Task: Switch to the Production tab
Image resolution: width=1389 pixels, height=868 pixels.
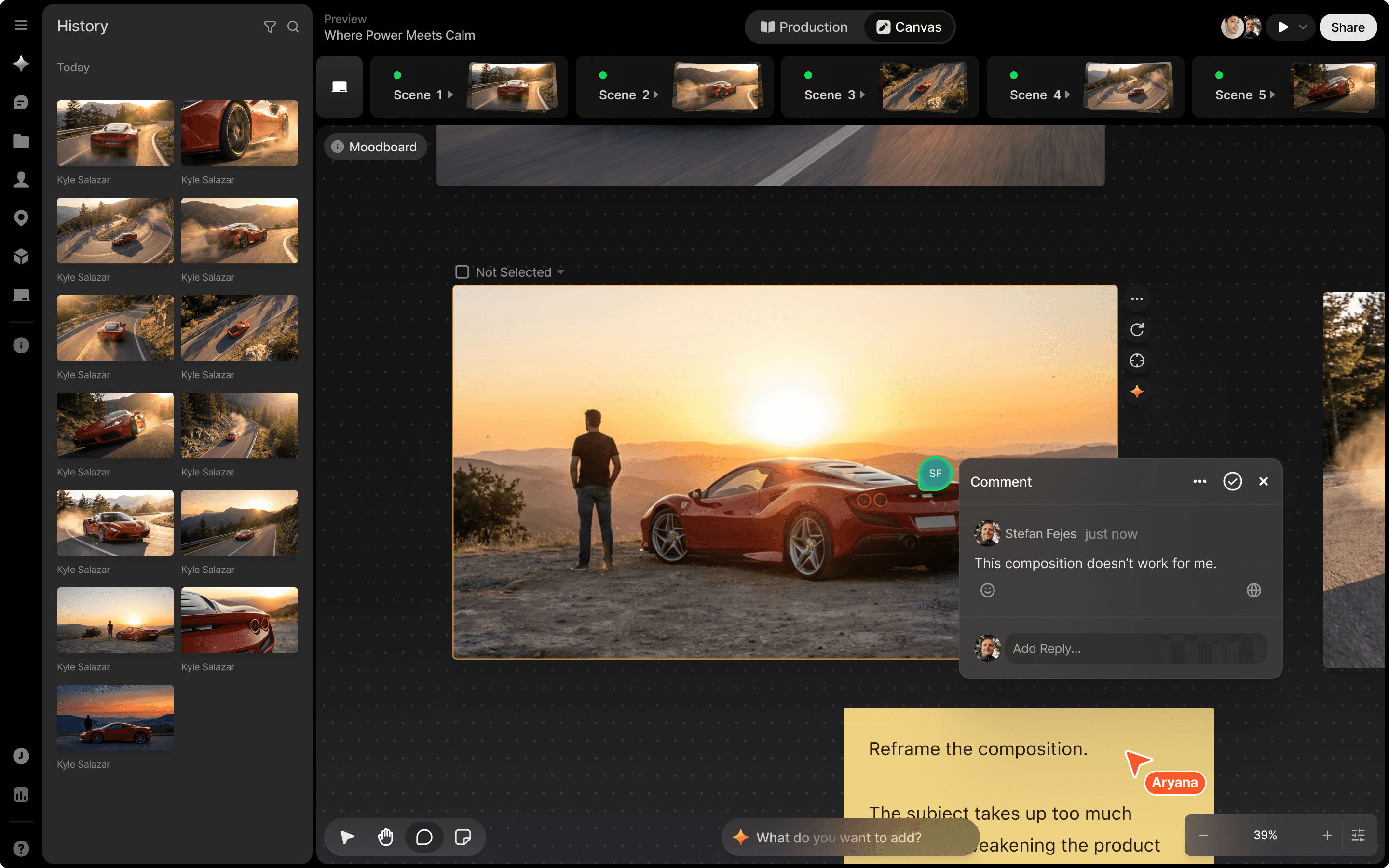Action: [x=804, y=27]
